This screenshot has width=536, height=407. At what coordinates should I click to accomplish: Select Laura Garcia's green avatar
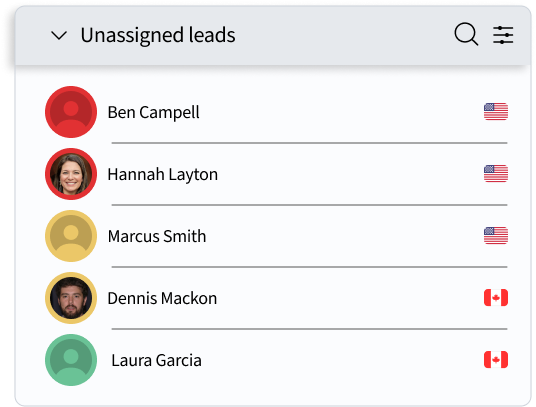(71, 360)
